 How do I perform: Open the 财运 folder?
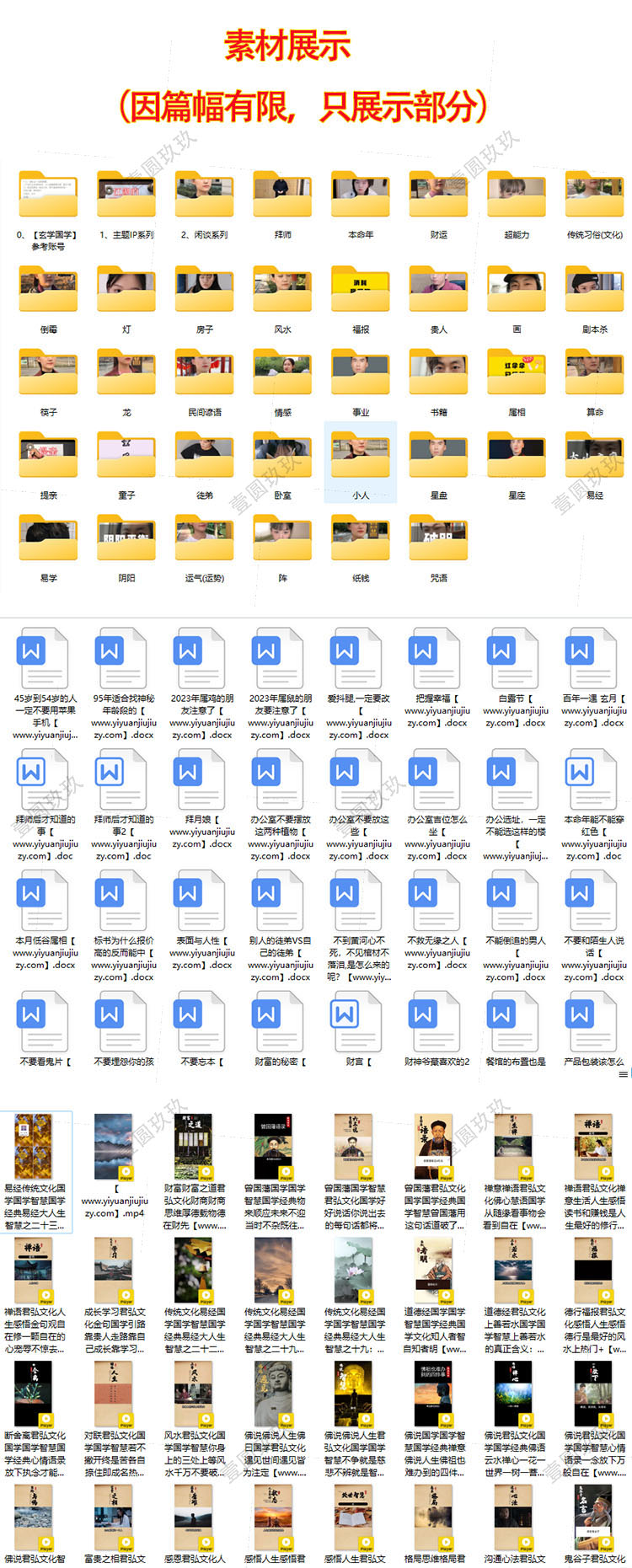click(438, 197)
